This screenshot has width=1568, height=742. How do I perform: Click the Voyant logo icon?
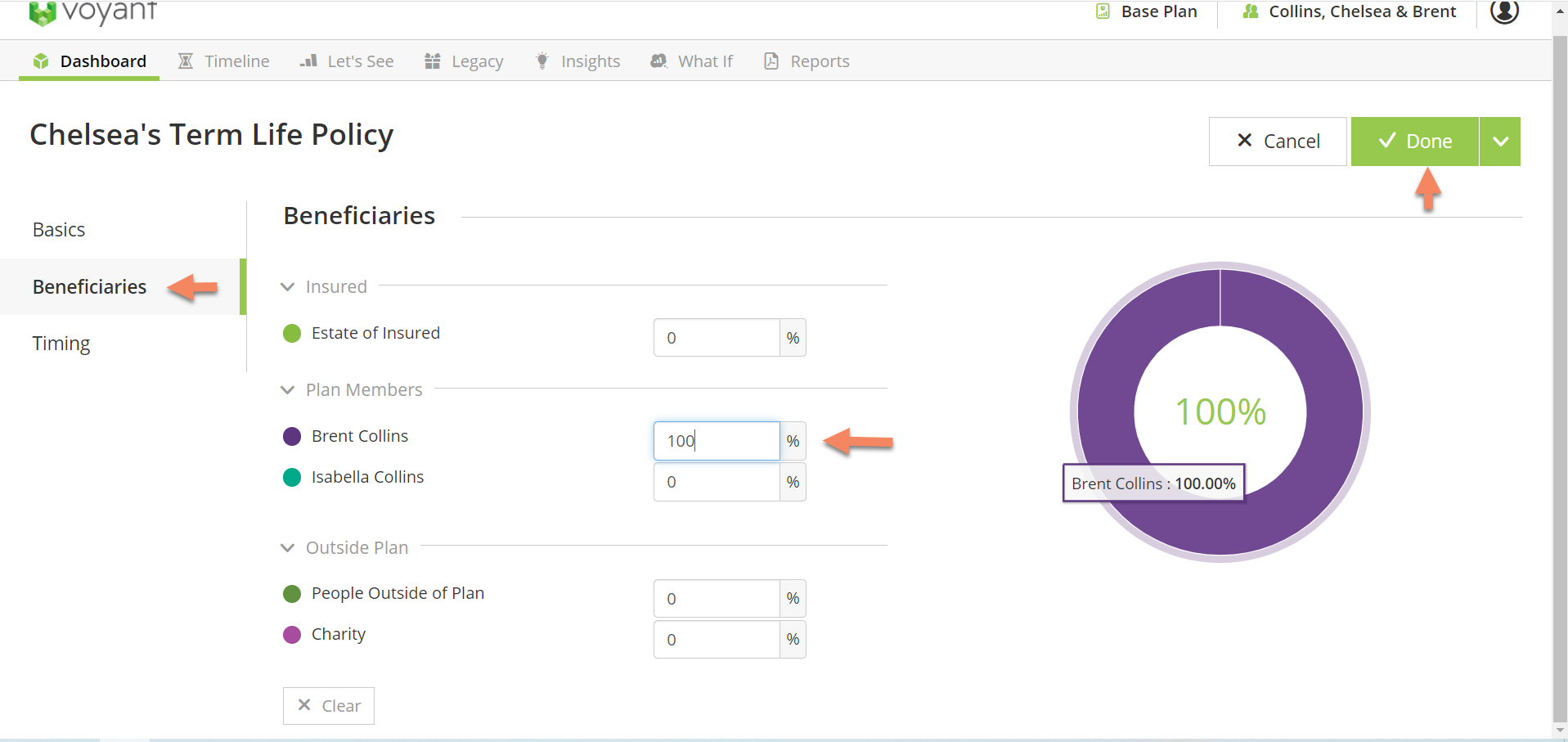click(42, 13)
